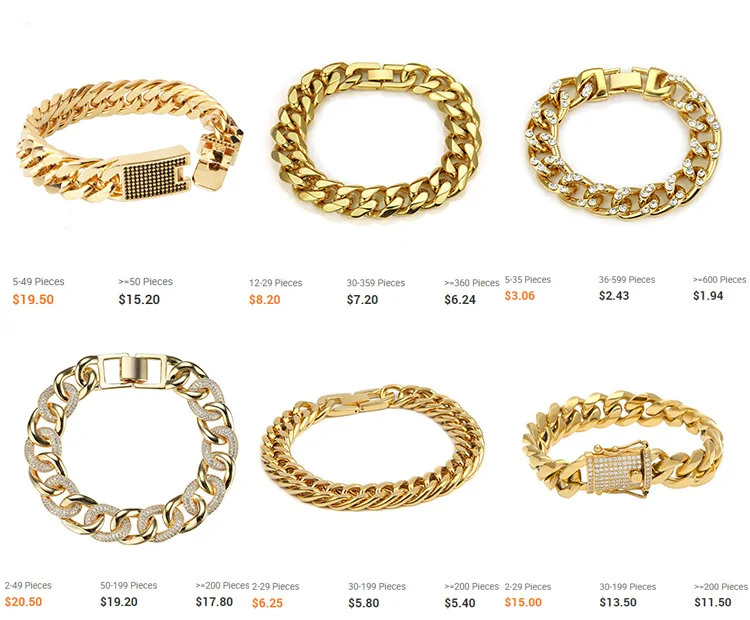750x620 pixels.
Task: Select the $1.94 bulk price
Action: click(x=708, y=296)
